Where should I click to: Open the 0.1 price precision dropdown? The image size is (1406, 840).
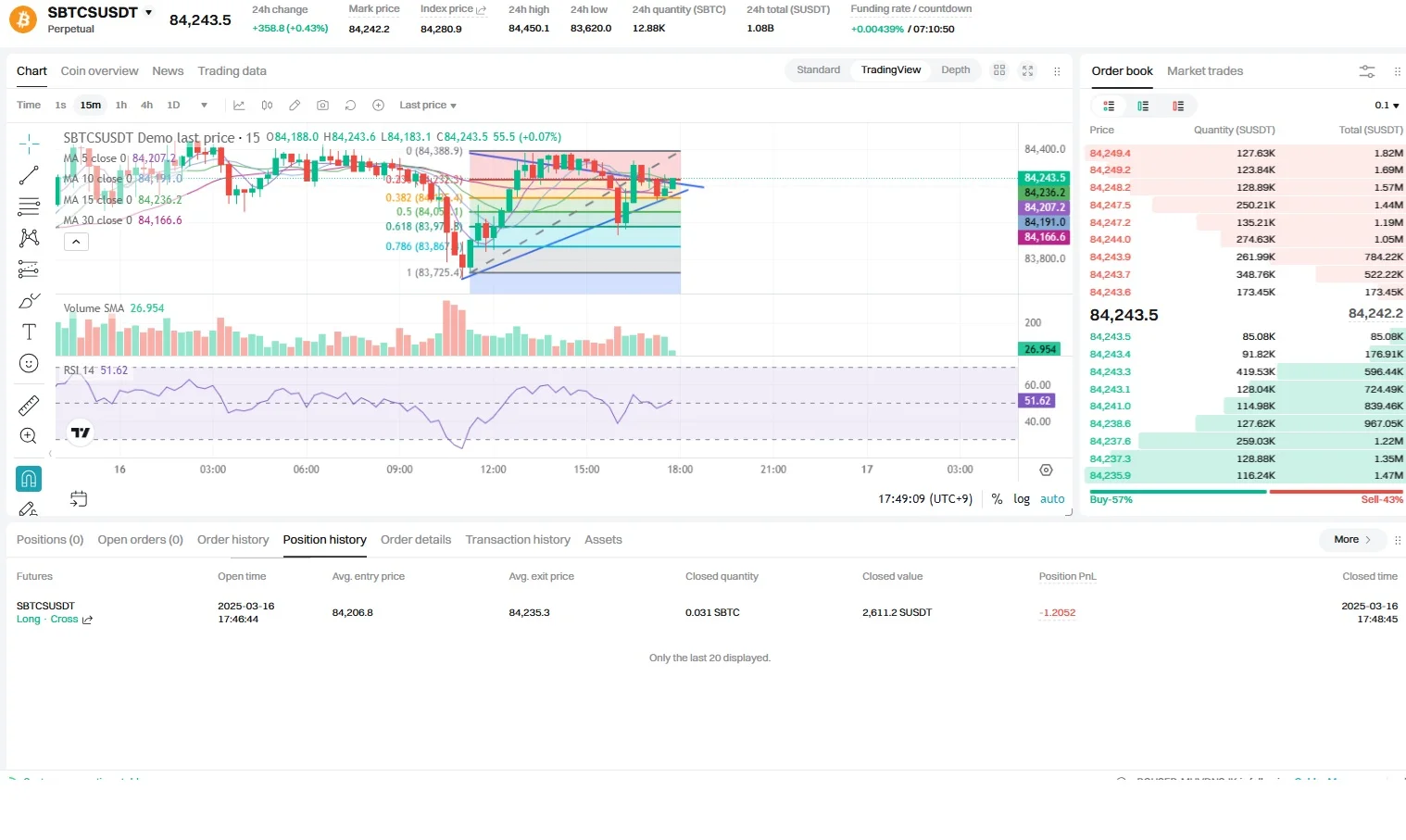1387,106
